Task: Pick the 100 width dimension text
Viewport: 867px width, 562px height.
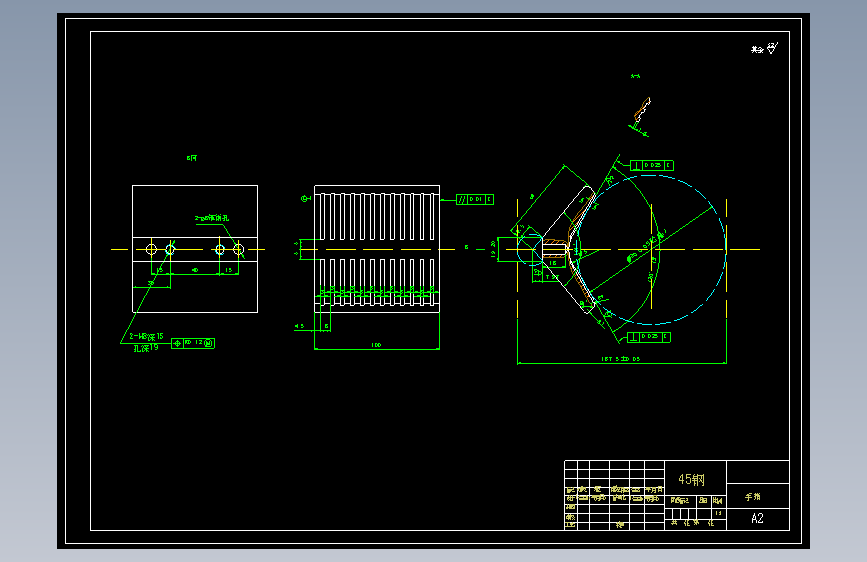Action: tap(377, 345)
